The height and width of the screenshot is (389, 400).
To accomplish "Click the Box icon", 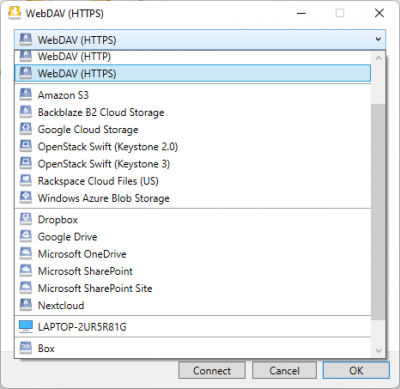I will pyautogui.click(x=26, y=348).
